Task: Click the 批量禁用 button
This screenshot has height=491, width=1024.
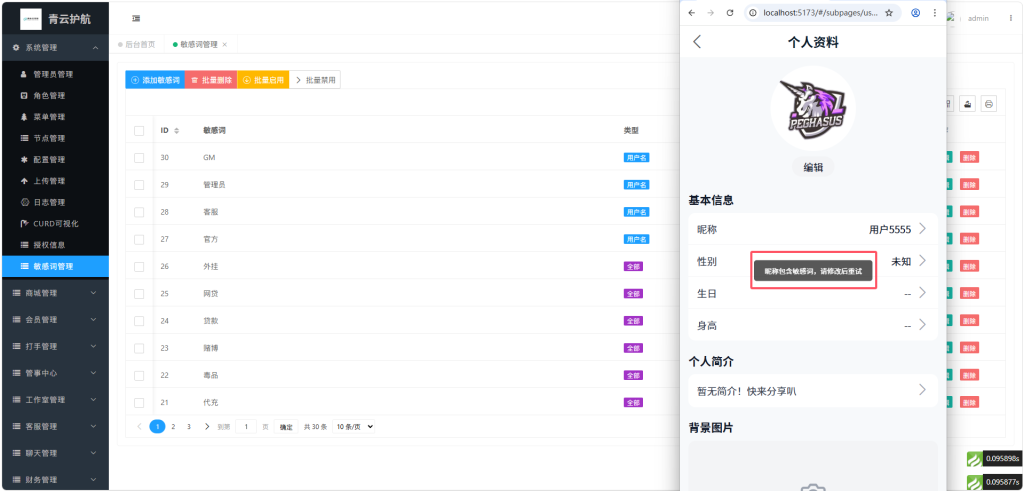Action: click(315, 80)
